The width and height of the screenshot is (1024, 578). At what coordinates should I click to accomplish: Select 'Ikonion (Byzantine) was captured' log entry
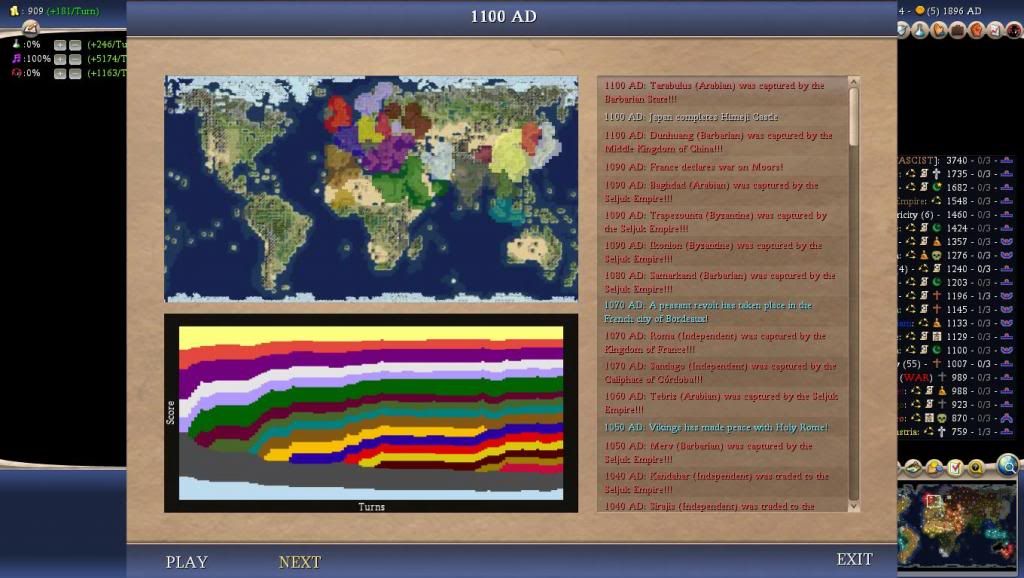coord(722,251)
